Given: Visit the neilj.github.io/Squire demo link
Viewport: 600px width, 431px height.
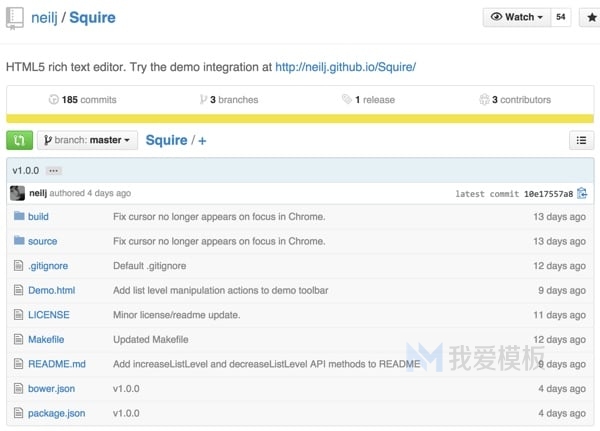Looking at the screenshot, I should (x=345, y=67).
